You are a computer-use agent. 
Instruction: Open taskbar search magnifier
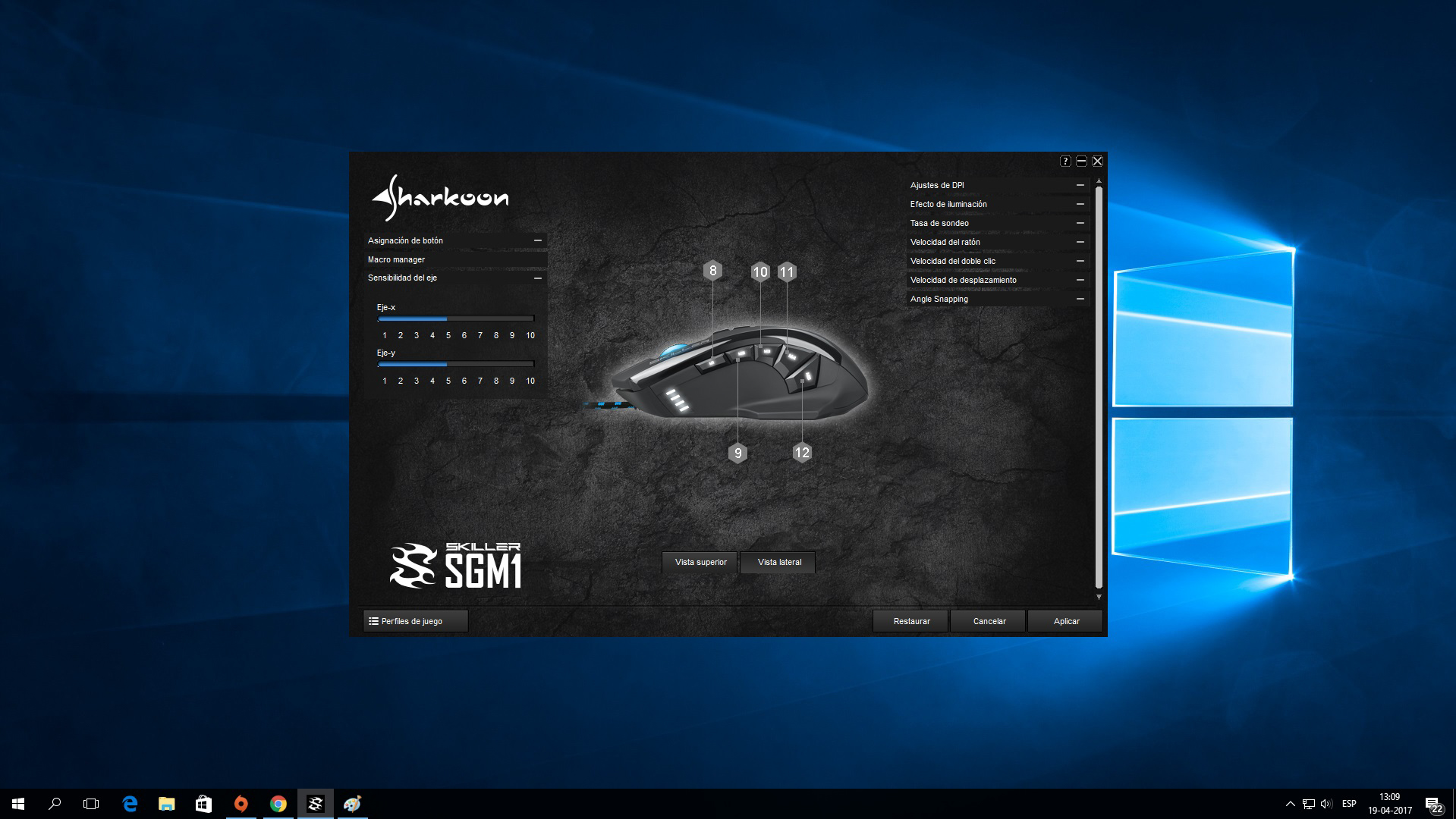pyautogui.click(x=55, y=804)
